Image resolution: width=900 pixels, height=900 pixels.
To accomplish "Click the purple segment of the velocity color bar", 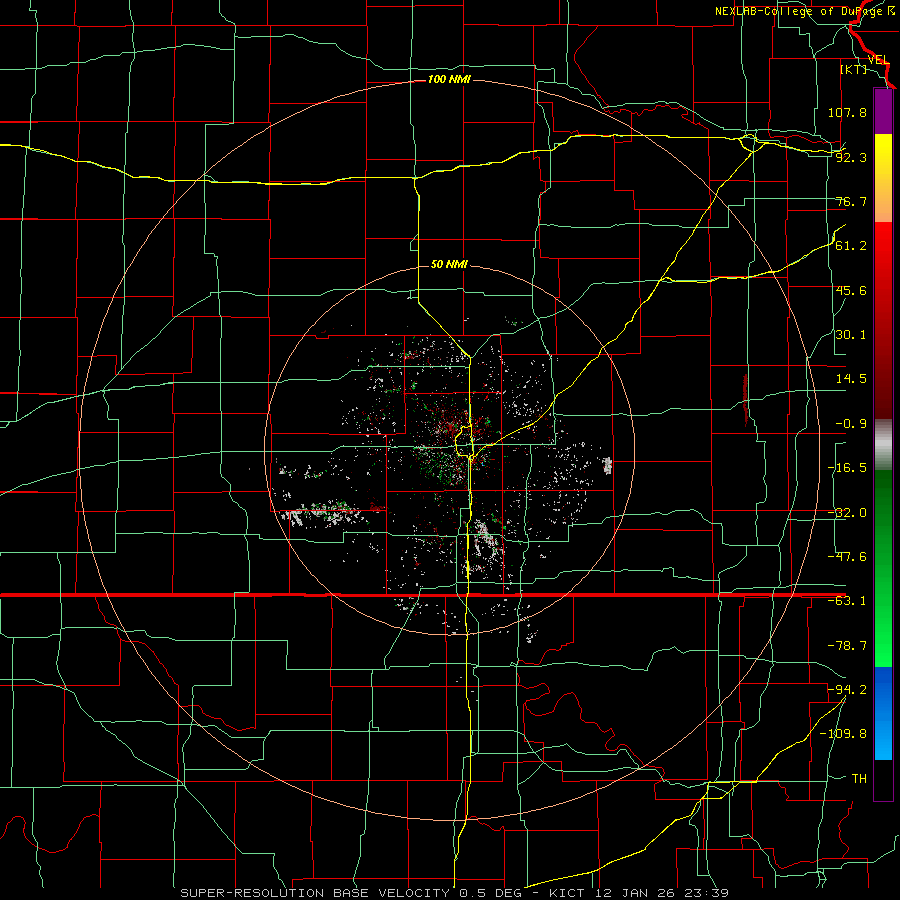I will (x=883, y=111).
